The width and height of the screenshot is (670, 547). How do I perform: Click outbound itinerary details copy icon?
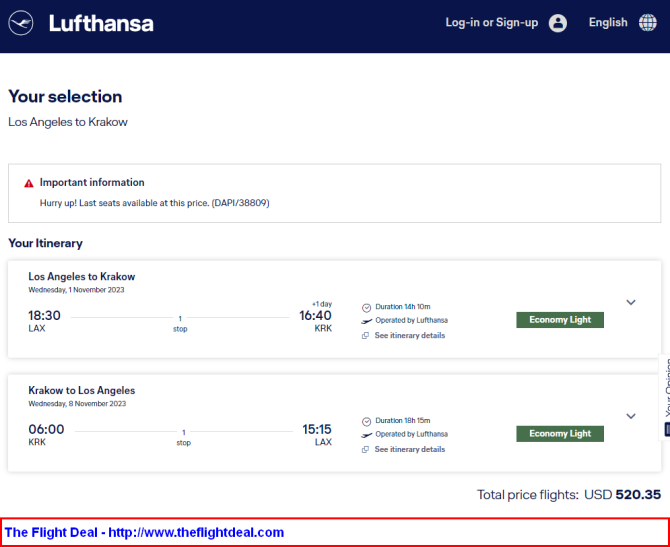coord(365,336)
